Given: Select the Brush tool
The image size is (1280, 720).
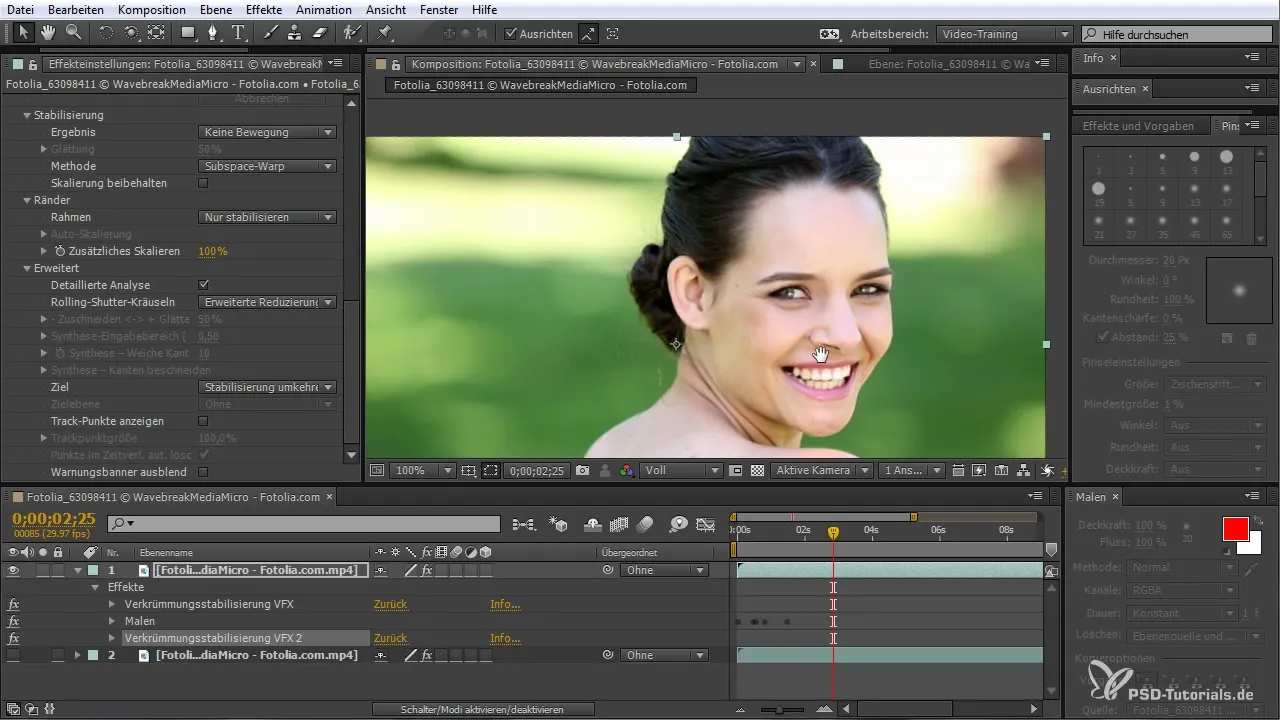Looking at the screenshot, I should pyautogui.click(x=271, y=33).
